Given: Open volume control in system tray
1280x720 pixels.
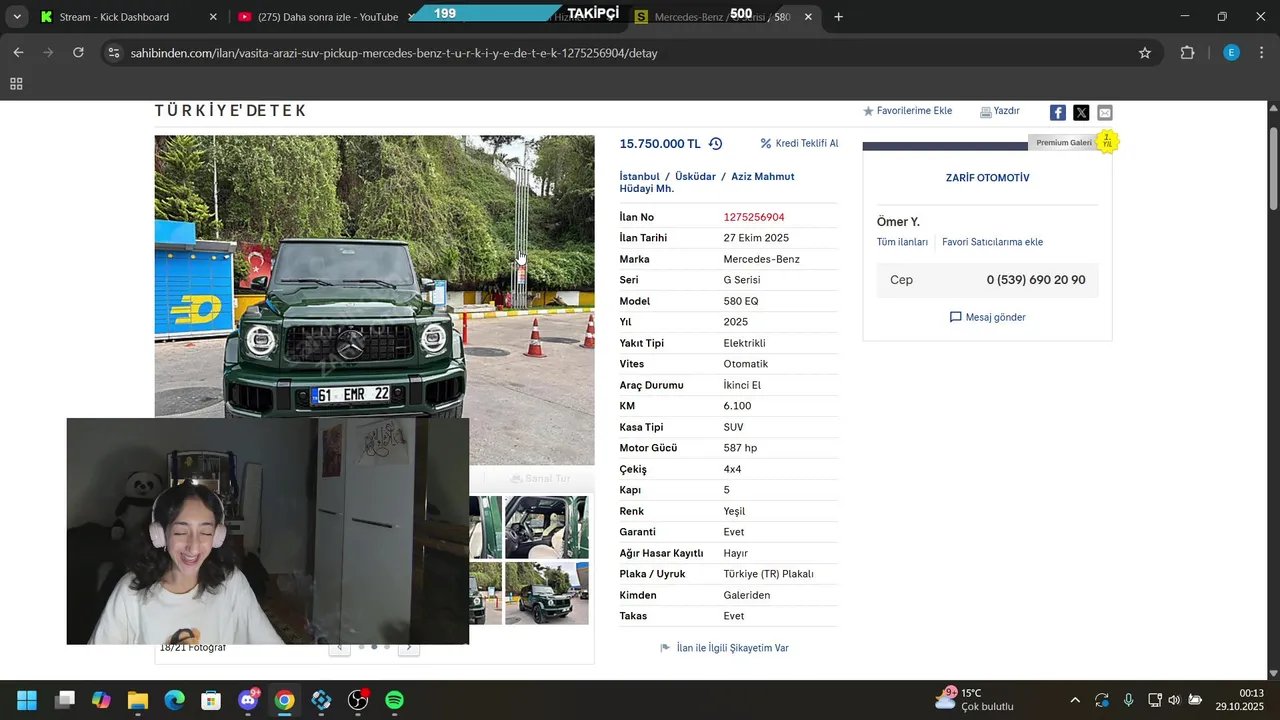Looking at the screenshot, I should 1174,700.
